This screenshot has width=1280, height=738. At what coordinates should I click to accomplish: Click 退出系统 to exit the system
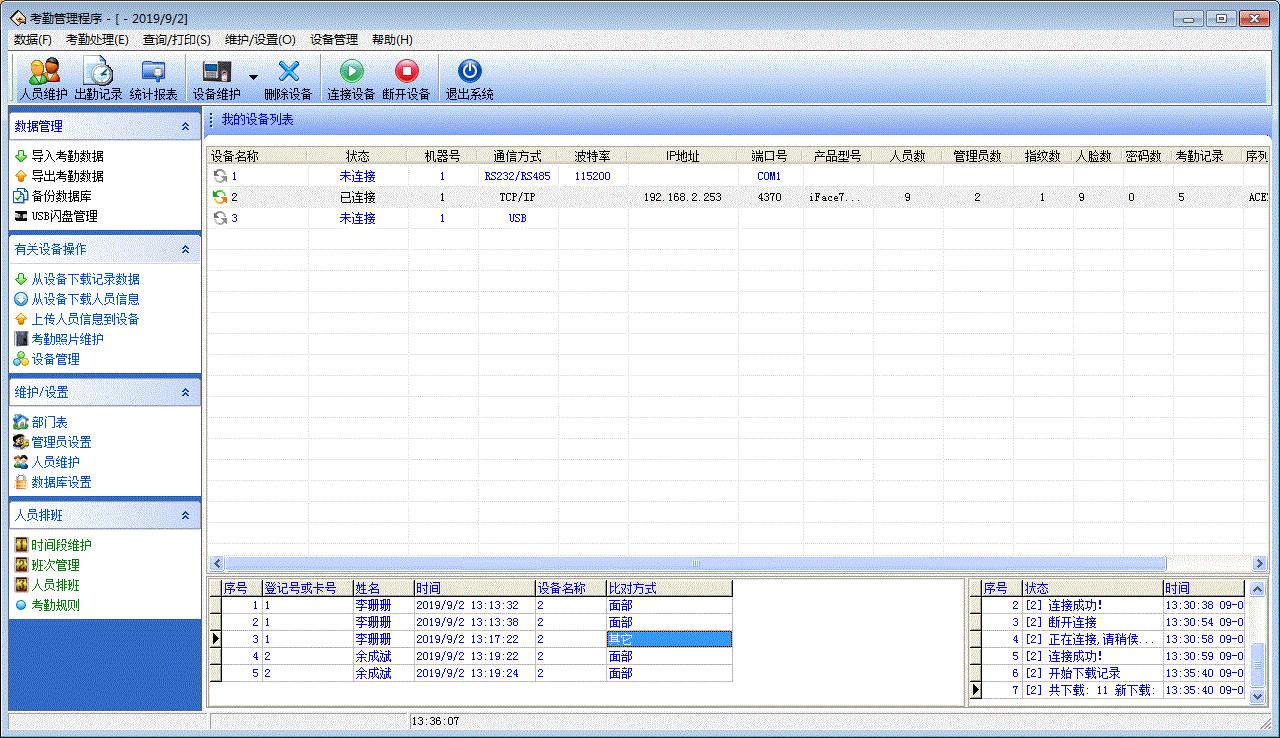tap(468, 77)
